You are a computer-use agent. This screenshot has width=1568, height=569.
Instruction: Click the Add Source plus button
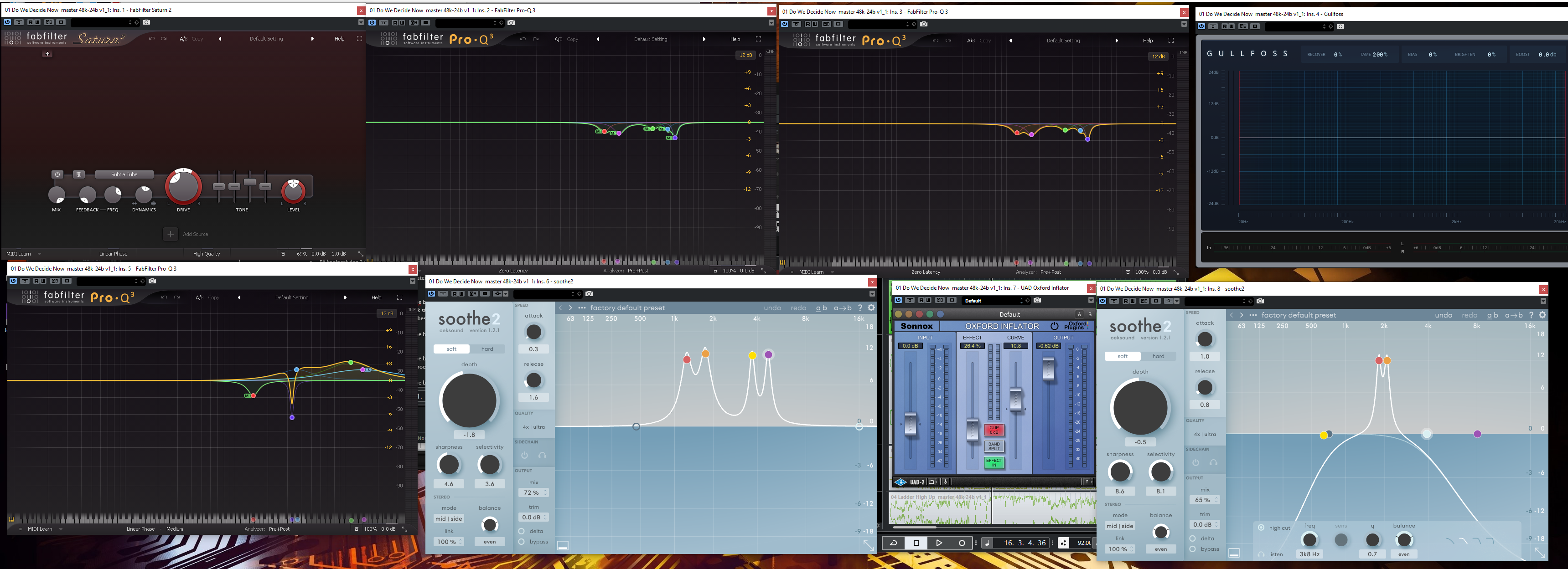171,234
